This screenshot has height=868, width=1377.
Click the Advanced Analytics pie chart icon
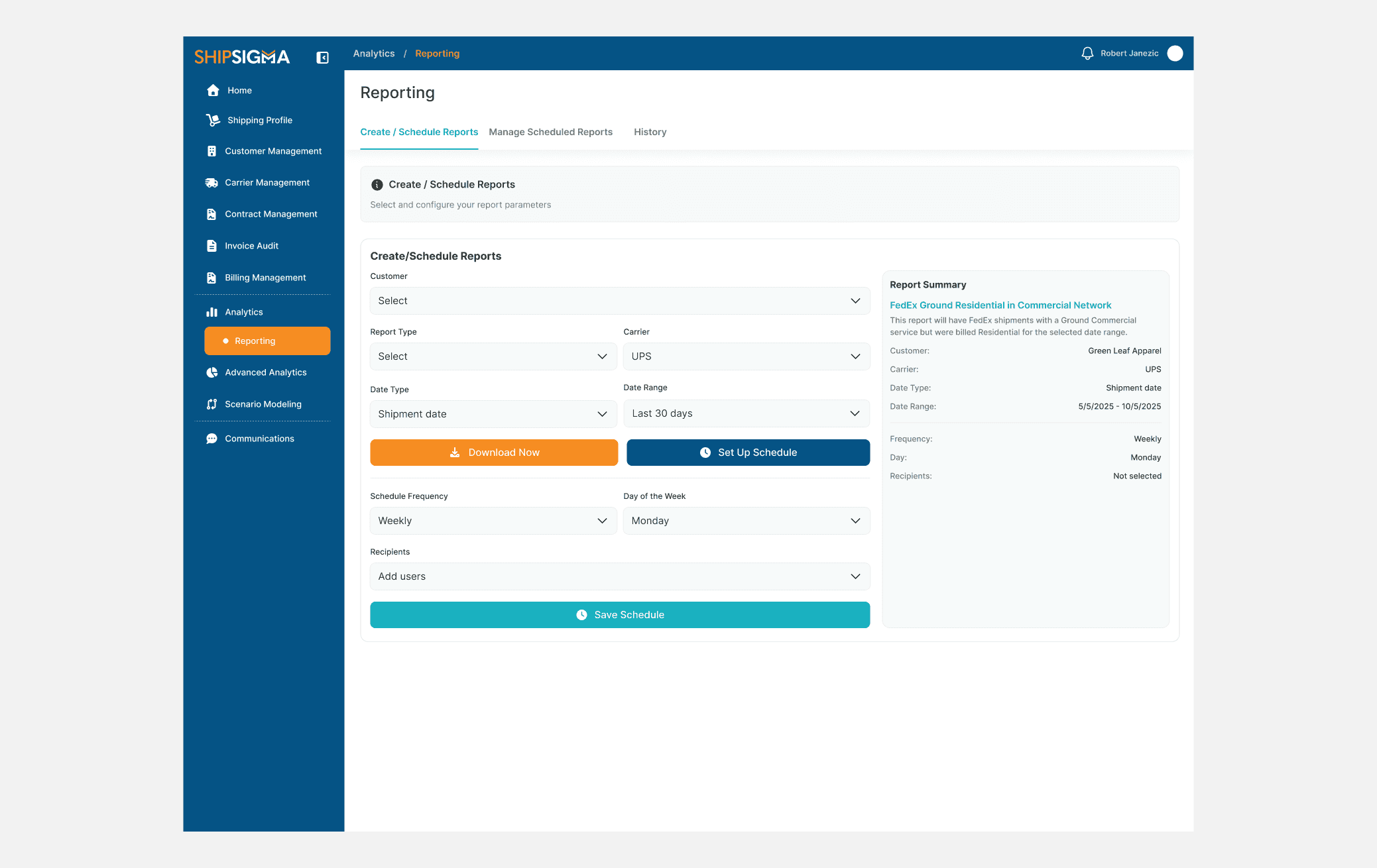[211, 372]
